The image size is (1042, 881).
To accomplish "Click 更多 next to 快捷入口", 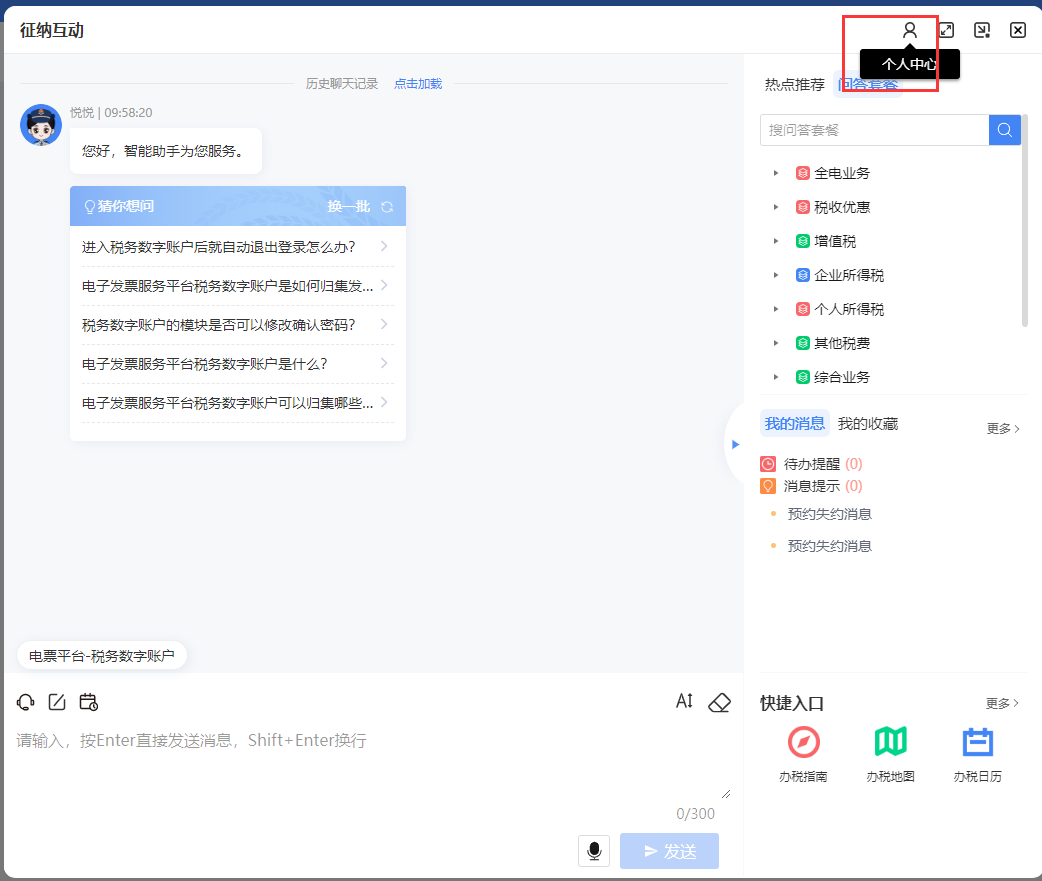I will (x=1002, y=703).
